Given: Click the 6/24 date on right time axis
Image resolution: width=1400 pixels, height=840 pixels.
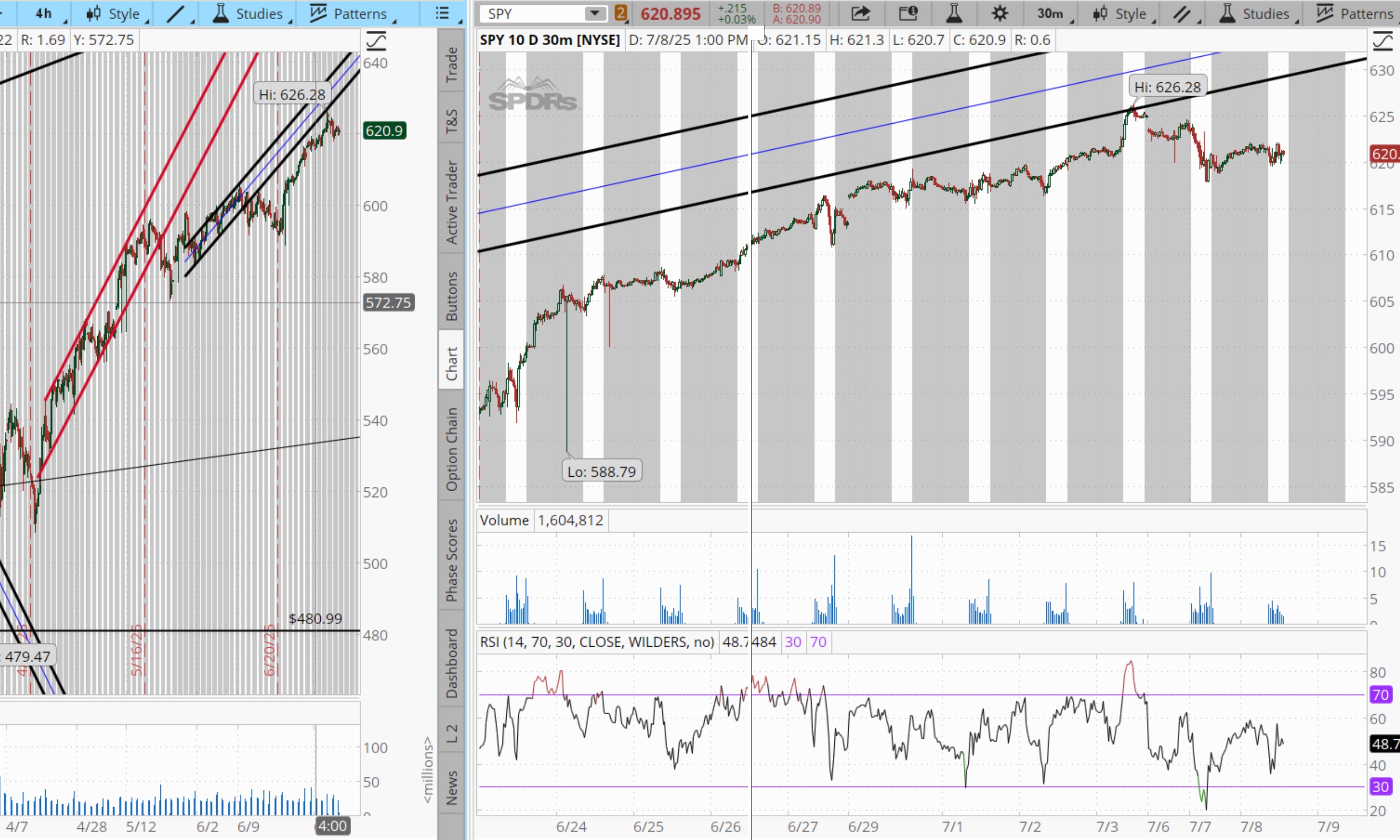Looking at the screenshot, I should point(571,827).
